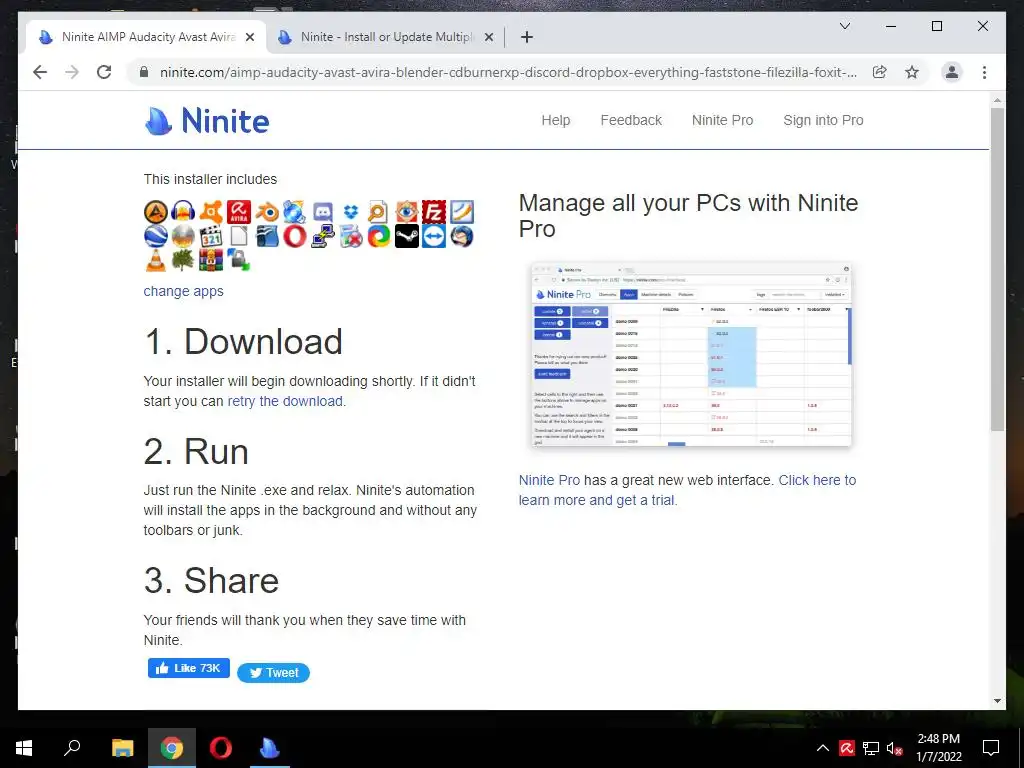Click the change apps link

coord(184,291)
